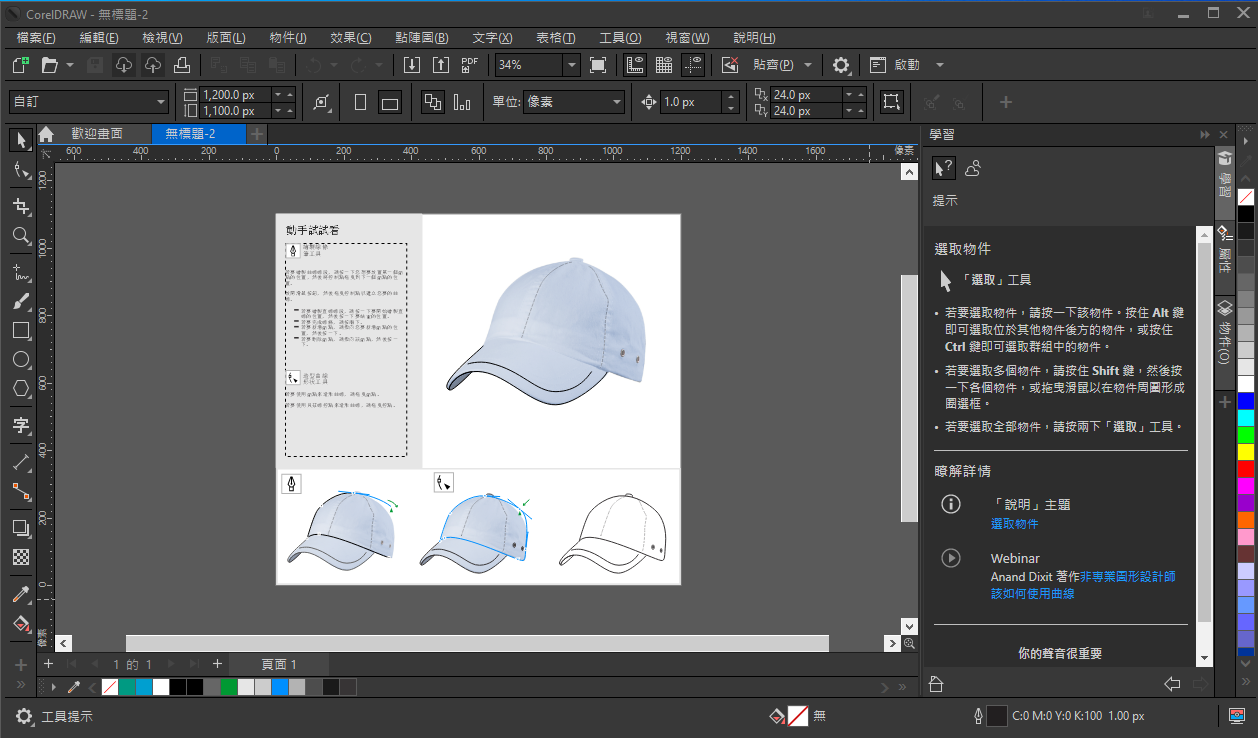Screen dimensions: 1258x738
Task: Open the 點陣圖(B) menu
Action: 422,38
